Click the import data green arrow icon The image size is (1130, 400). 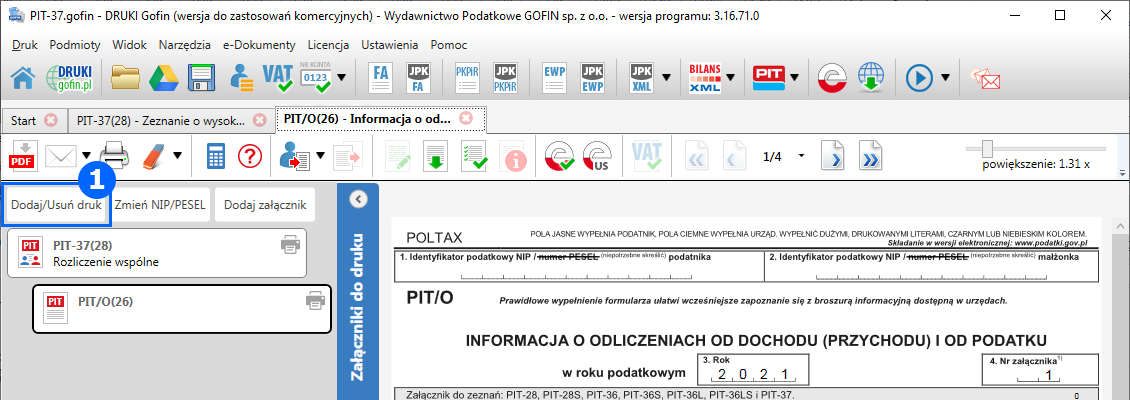pos(435,155)
